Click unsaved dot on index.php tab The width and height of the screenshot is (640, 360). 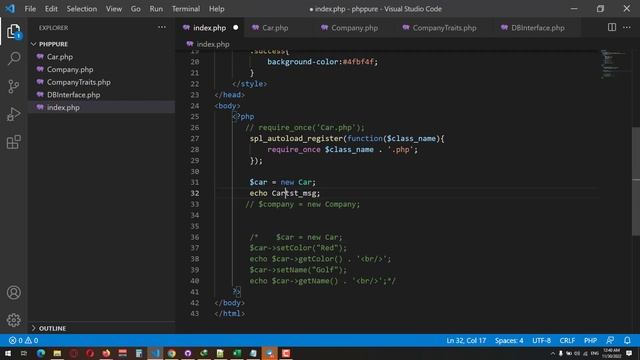236,28
